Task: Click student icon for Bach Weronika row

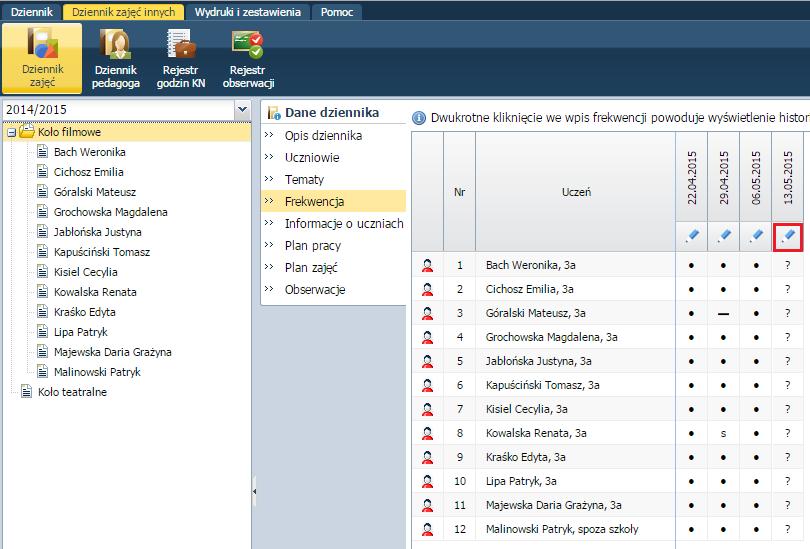Action: coord(427,265)
